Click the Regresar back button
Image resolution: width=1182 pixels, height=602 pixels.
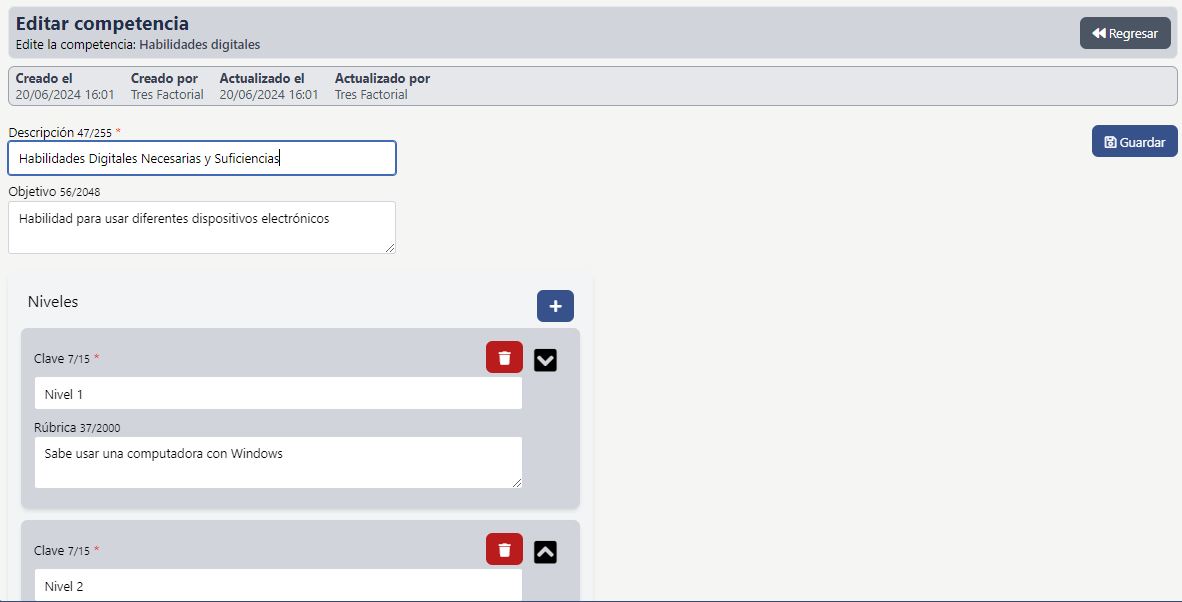pyautogui.click(x=1125, y=33)
